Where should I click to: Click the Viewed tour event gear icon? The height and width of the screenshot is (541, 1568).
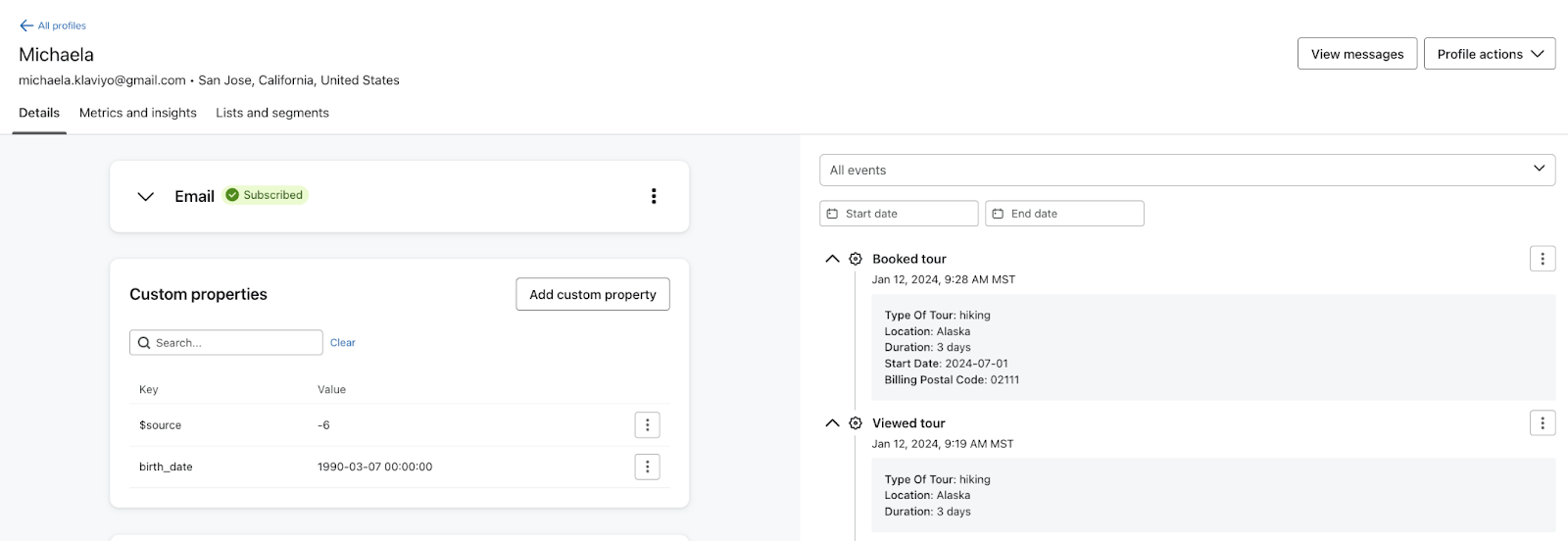pos(856,423)
